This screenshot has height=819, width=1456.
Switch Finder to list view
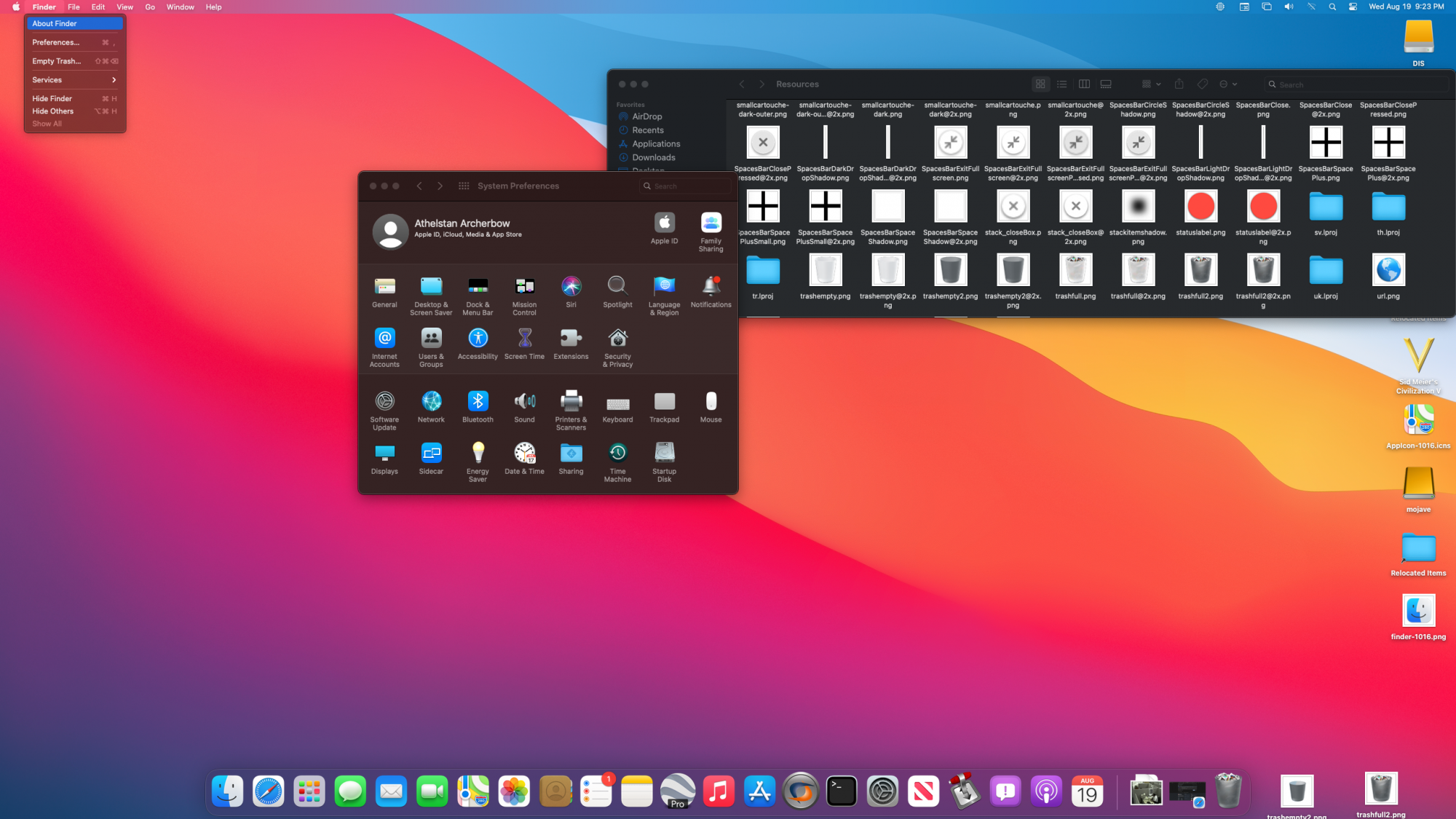point(1062,84)
